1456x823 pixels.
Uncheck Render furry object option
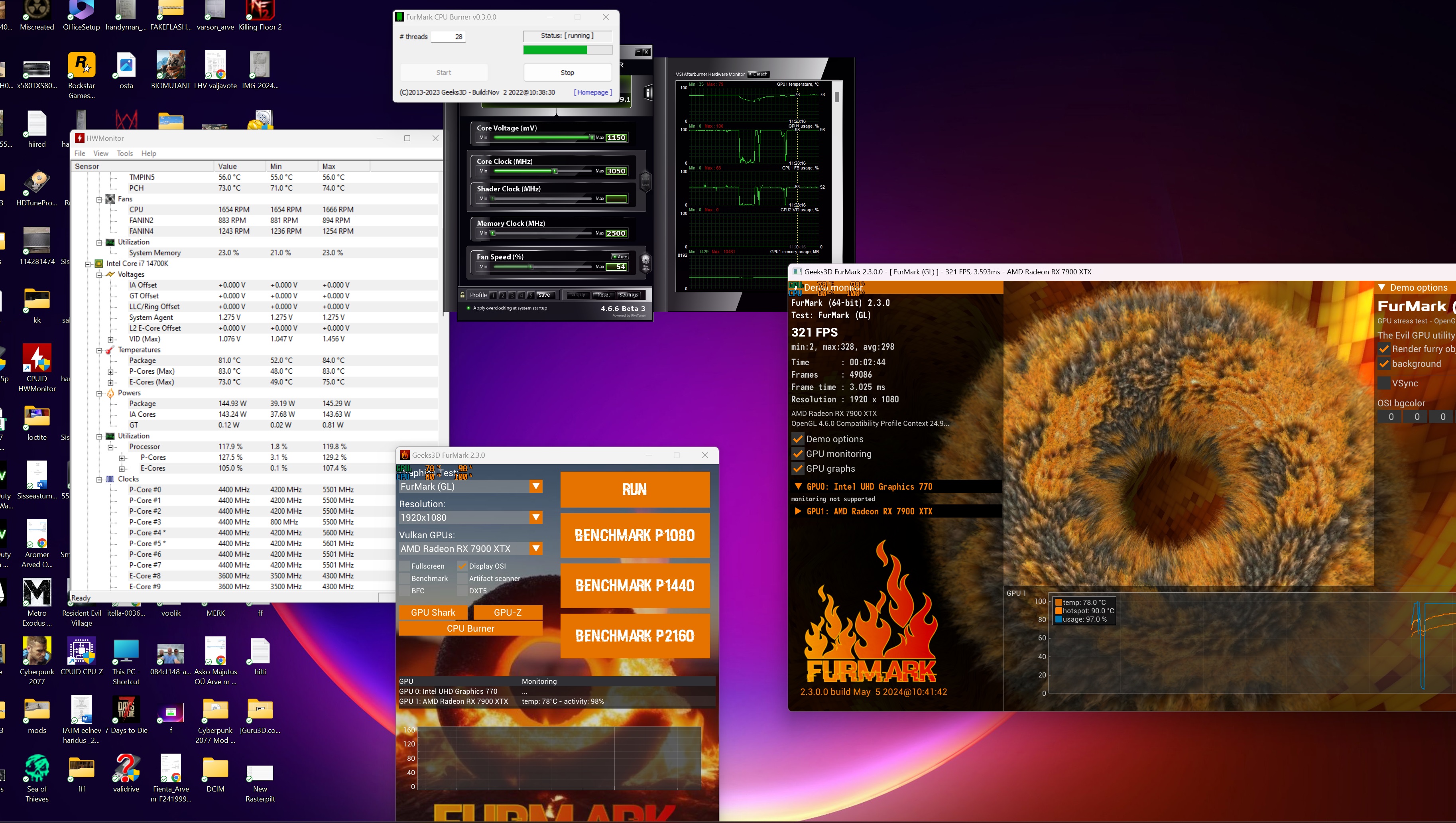coord(1384,349)
